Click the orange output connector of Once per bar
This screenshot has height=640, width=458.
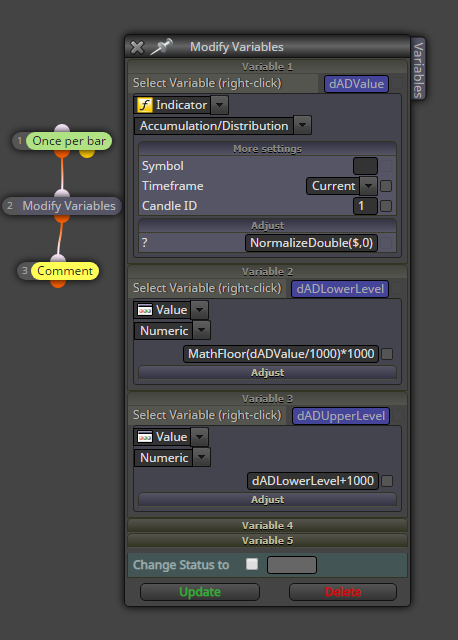click(62, 153)
